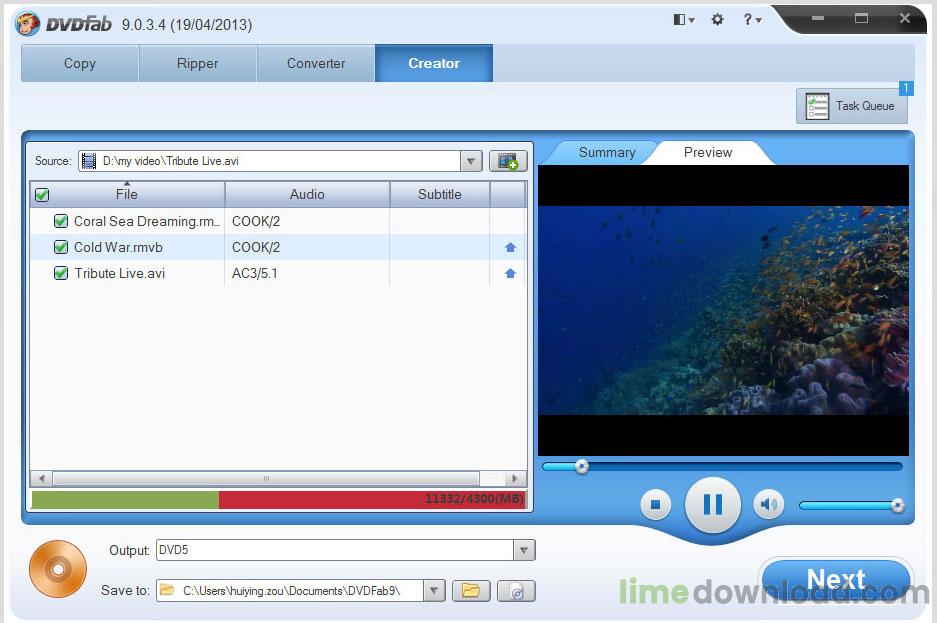Click the DVDFab logo icon
The height and width of the screenshot is (623, 937).
coord(28,24)
